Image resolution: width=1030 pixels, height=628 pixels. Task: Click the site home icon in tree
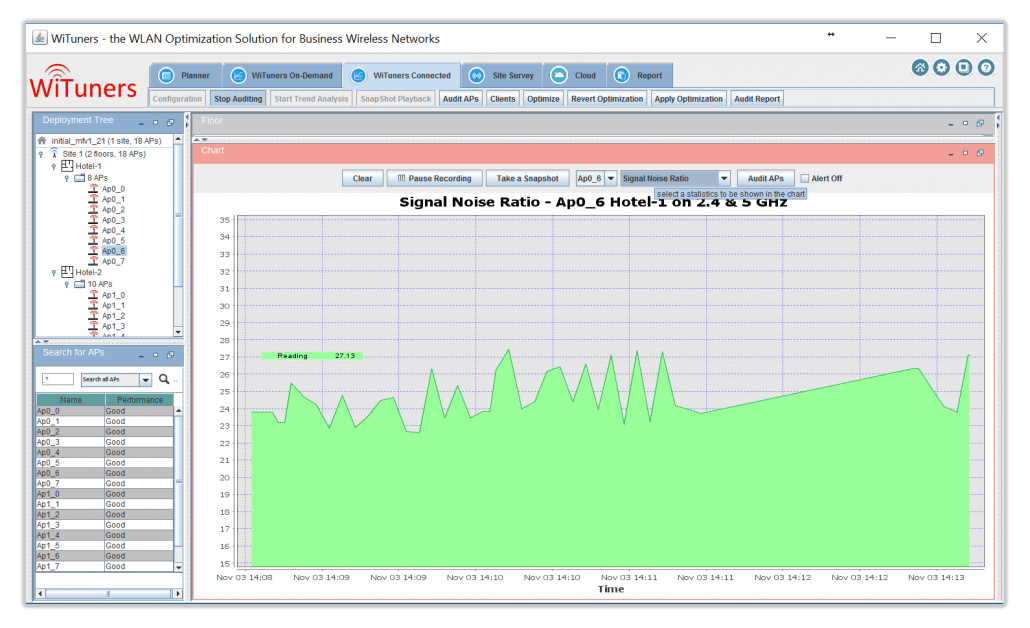[42, 141]
